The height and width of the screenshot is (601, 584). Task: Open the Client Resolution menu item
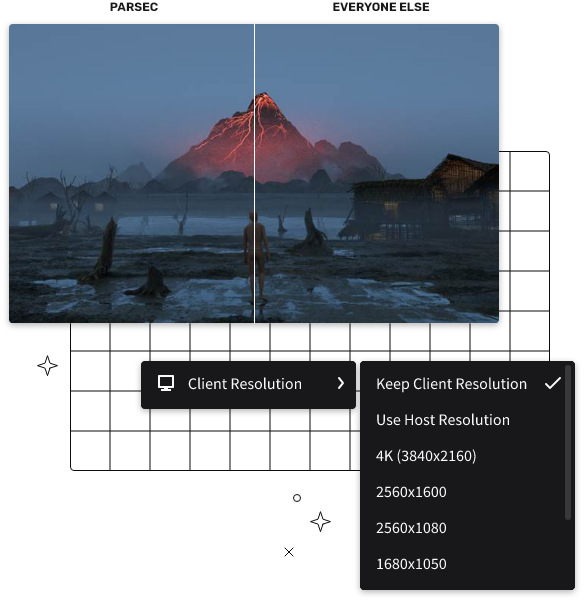[248, 385]
